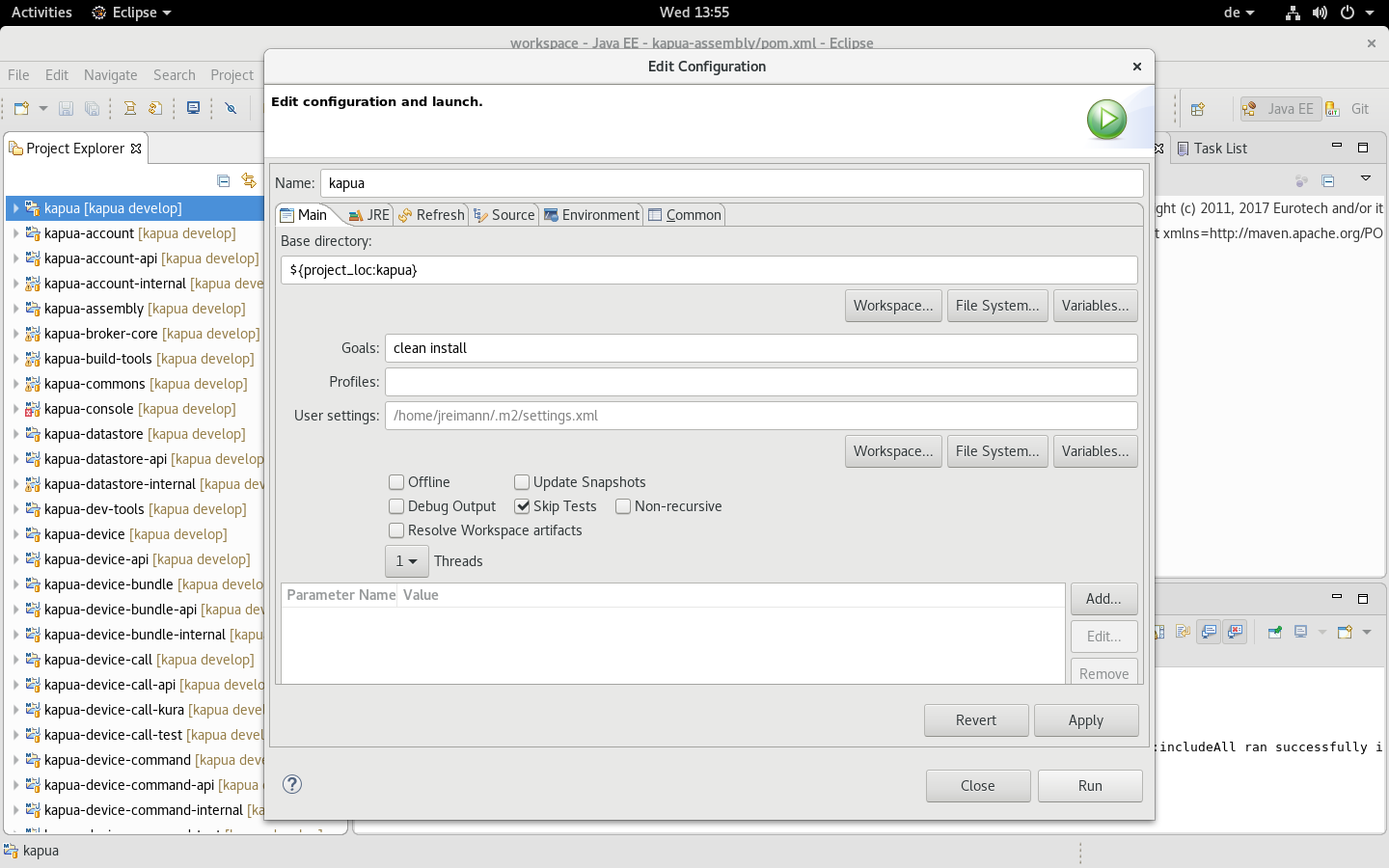Click inside the Goals input field
Viewport: 1389px width, 868px height.
675,347
